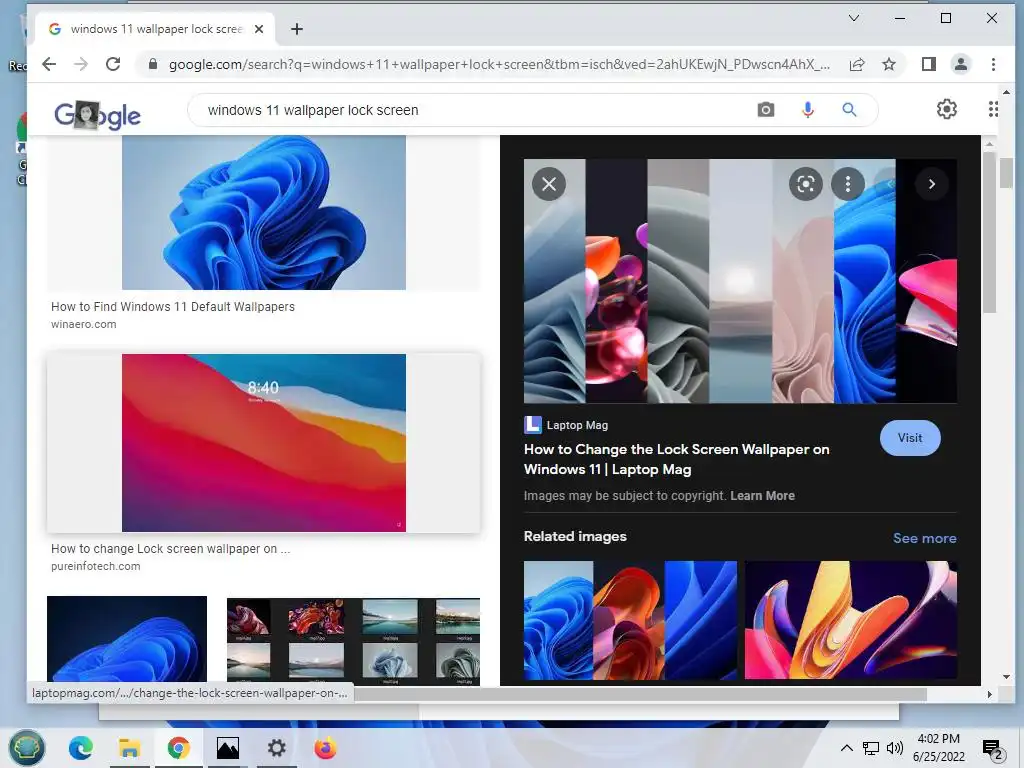Open the Laptop Mag source link
Image resolution: width=1024 pixels, height=768 pixels.
tap(566, 425)
